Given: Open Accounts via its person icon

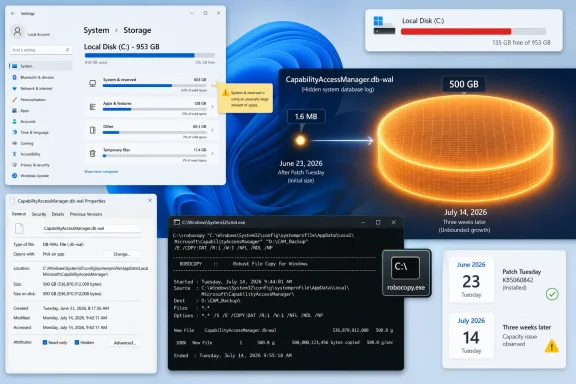Looking at the screenshot, I should pos(15,121).
